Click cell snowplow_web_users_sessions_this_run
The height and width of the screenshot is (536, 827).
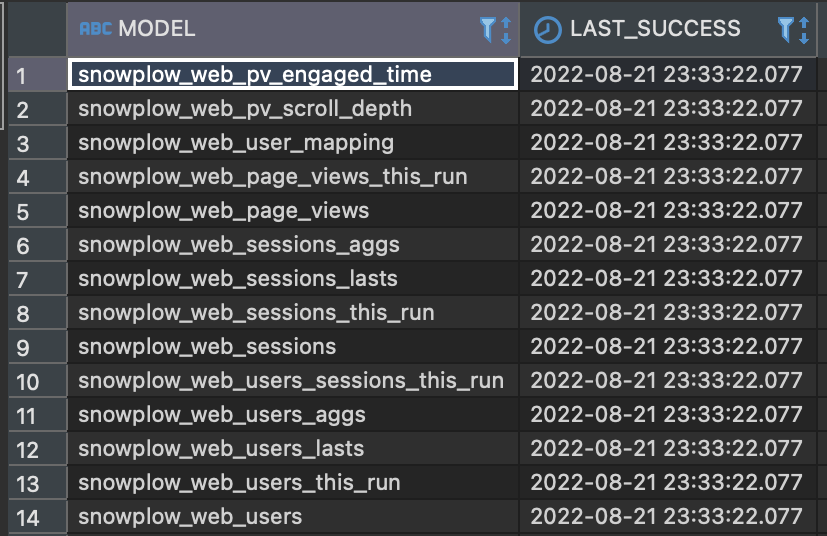[293, 381]
